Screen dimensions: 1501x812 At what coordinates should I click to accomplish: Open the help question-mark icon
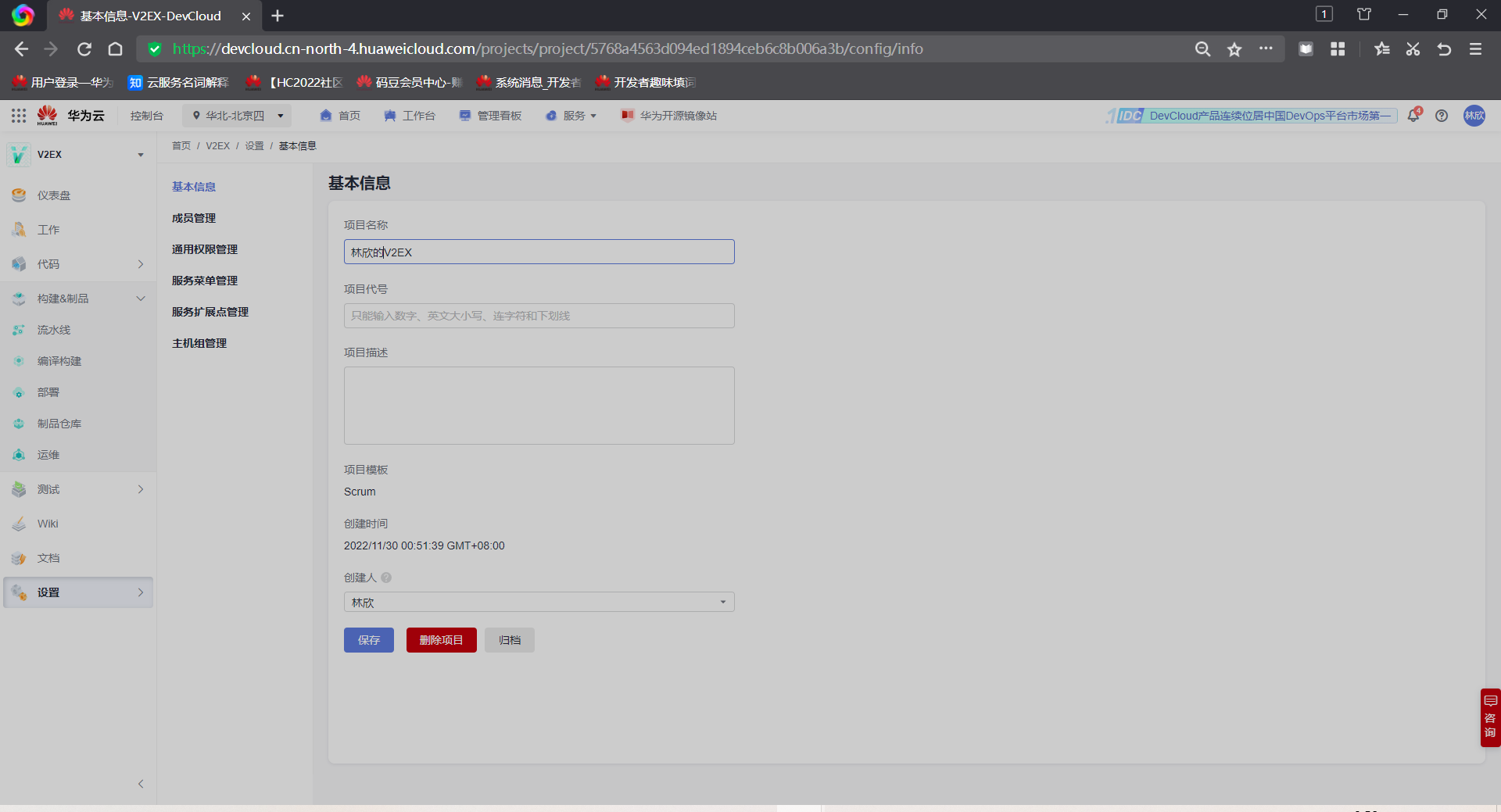[1442, 116]
